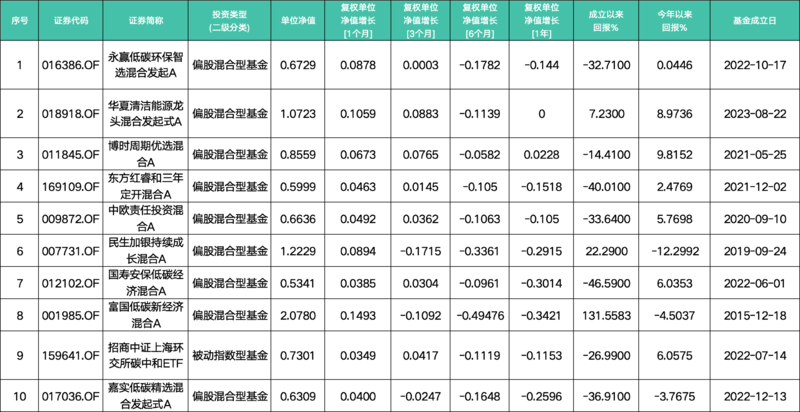Click the 成立以来回报% header
The image size is (800, 412).
click(x=606, y=21)
